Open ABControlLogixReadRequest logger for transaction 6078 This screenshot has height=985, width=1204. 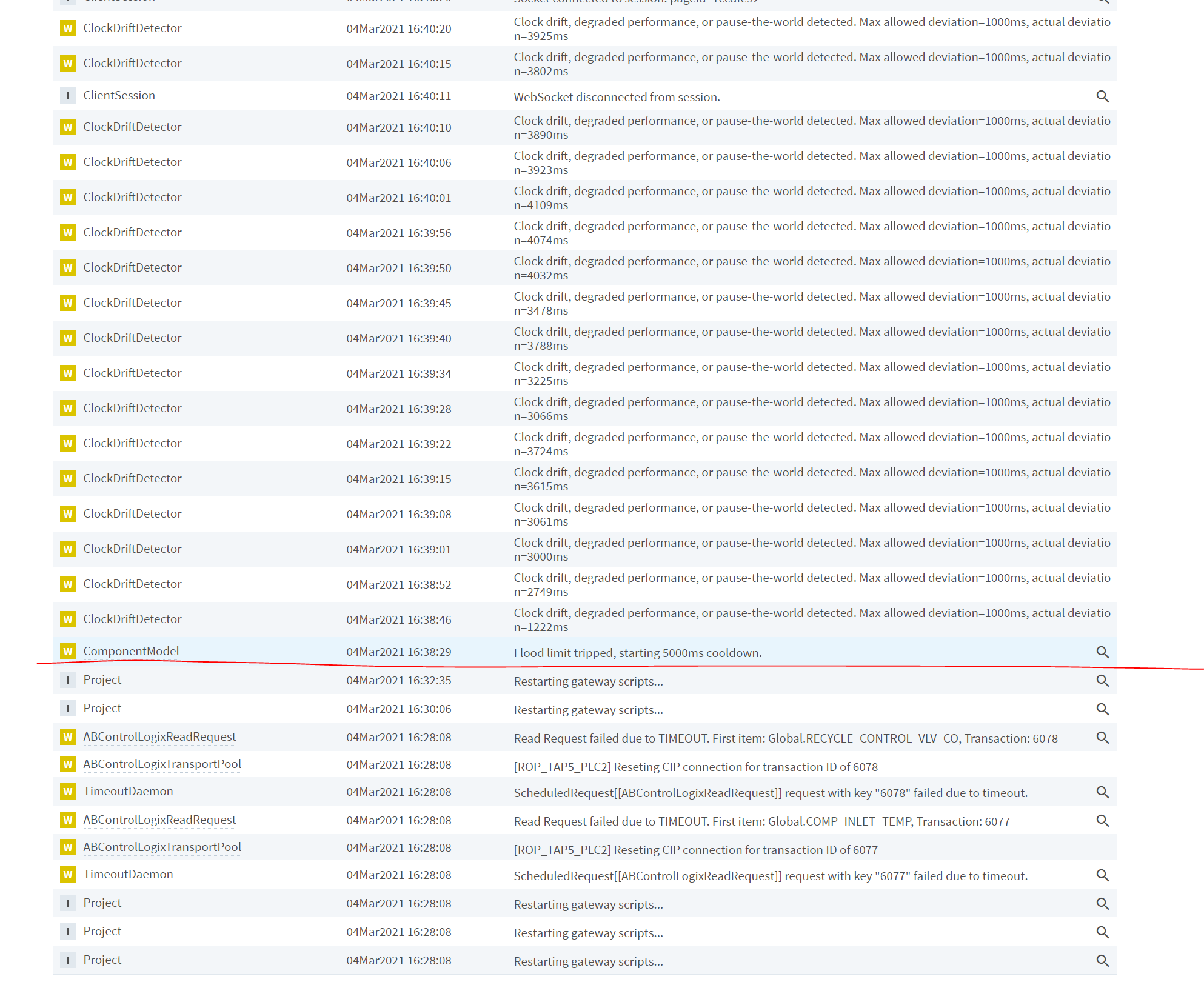[x=159, y=736]
